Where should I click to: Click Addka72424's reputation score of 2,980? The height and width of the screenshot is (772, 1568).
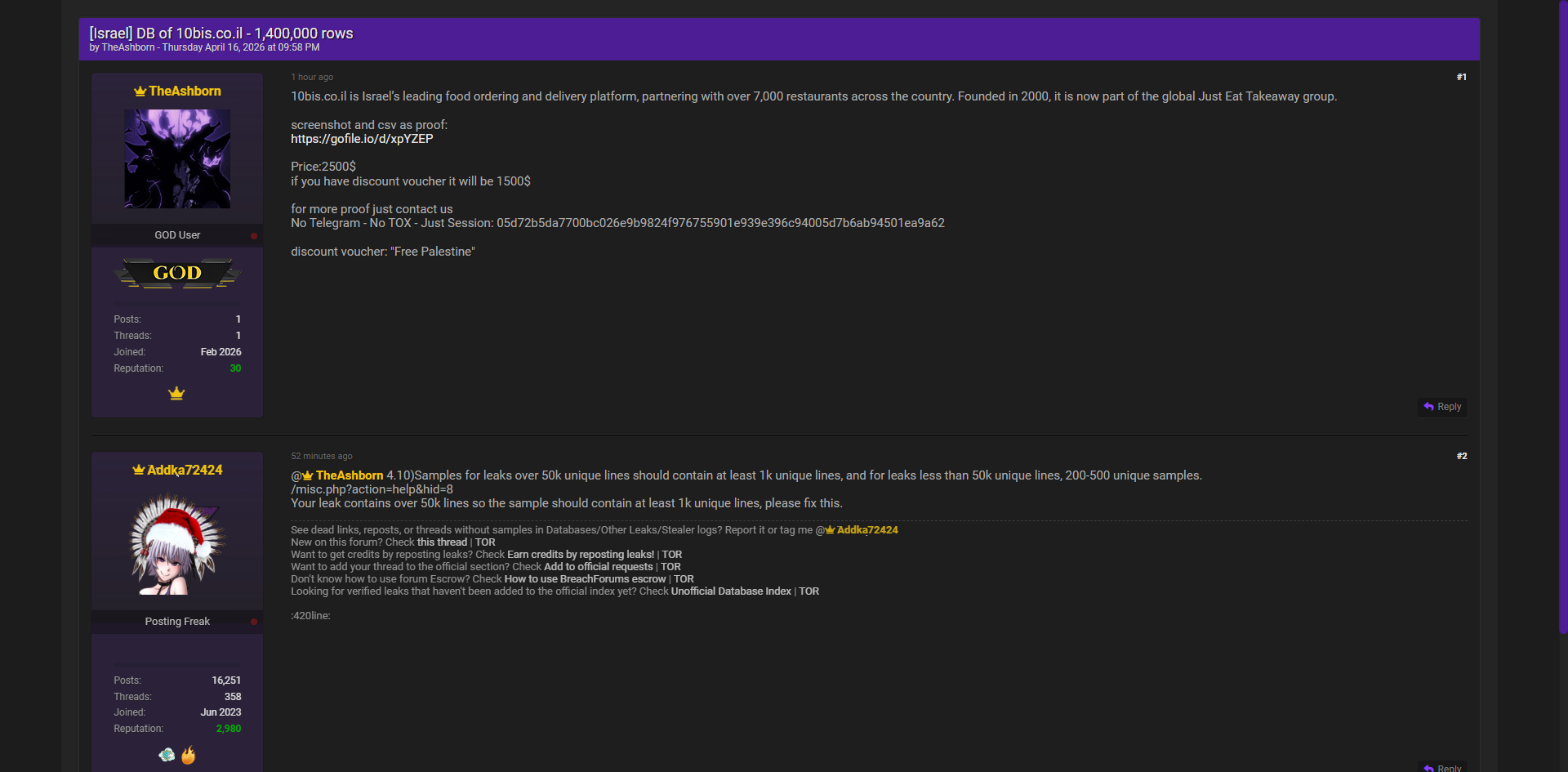tap(229, 729)
